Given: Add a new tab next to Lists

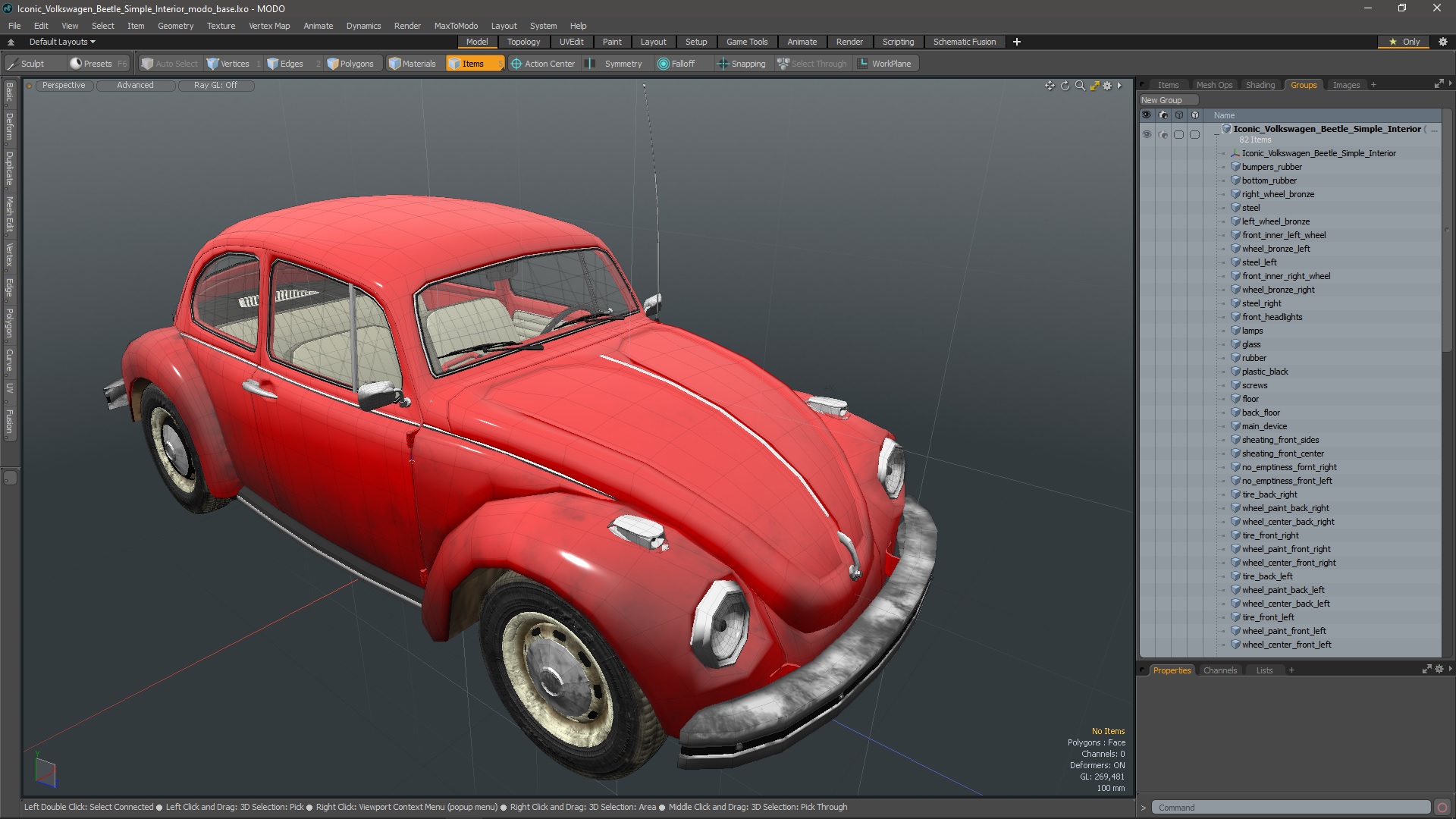Looking at the screenshot, I should point(1291,670).
